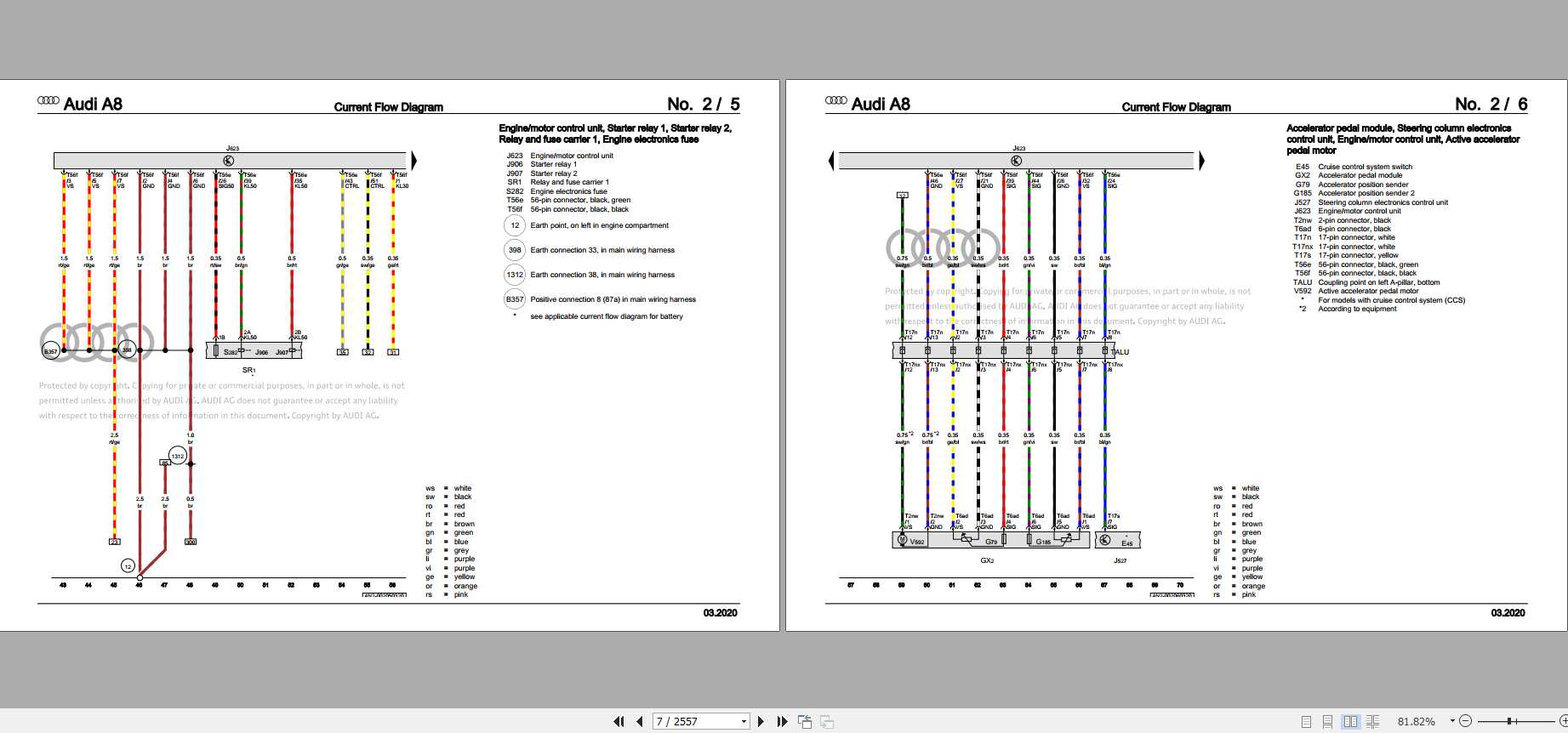Jump to the last page
1568x733 pixels.
tap(782, 722)
